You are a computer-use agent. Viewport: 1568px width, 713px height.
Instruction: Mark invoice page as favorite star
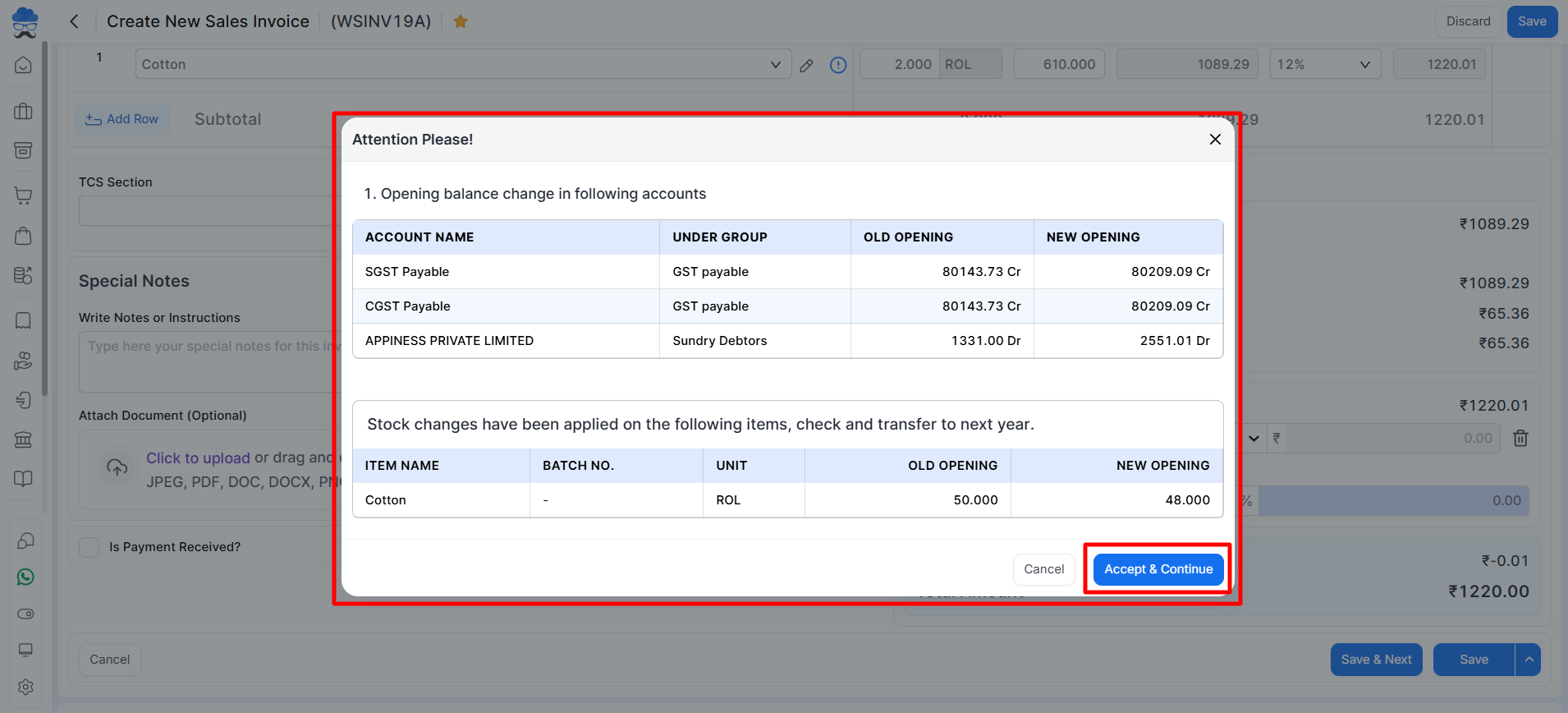(x=461, y=21)
